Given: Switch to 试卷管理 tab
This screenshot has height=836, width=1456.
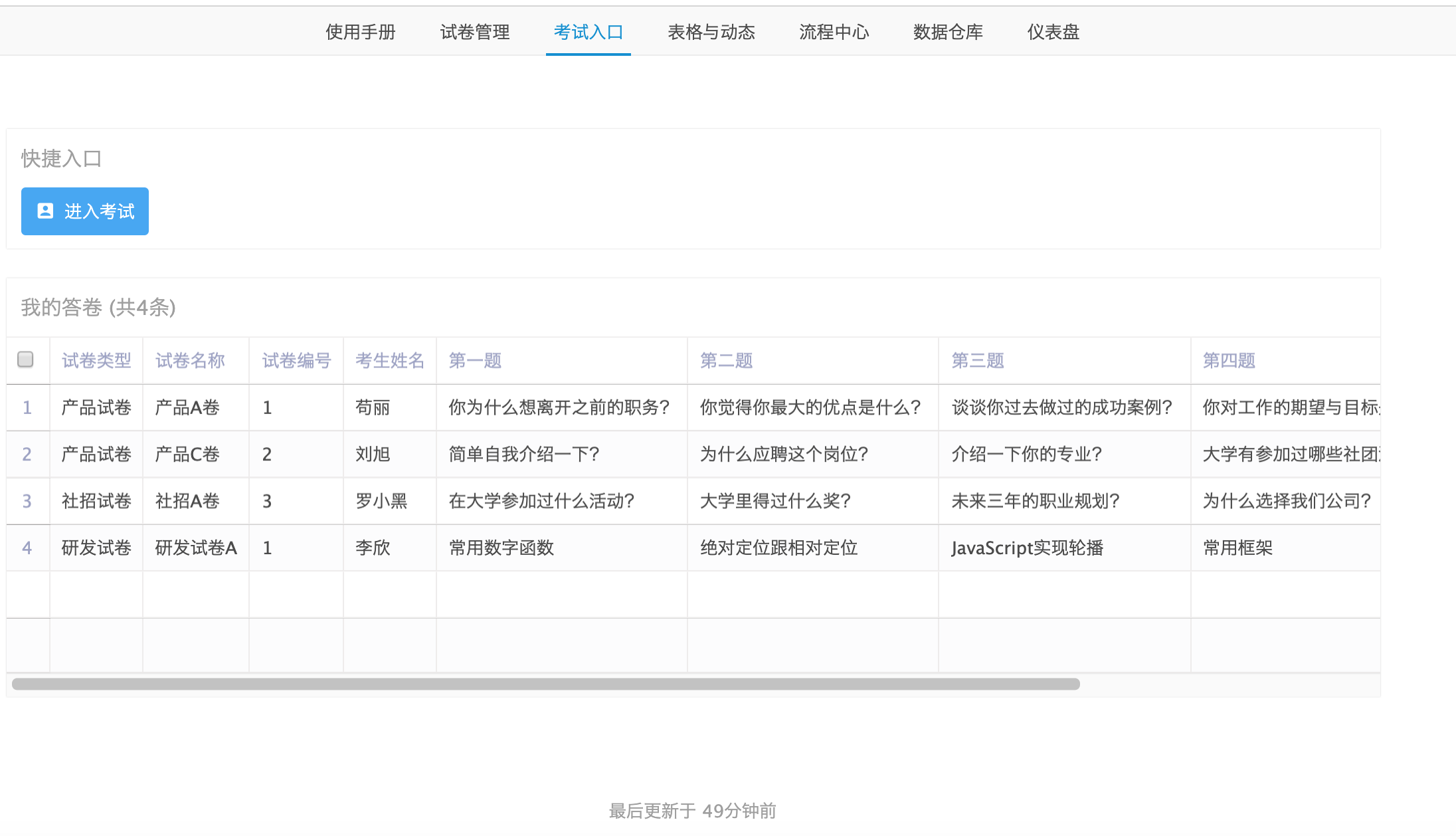Looking at the screenshot, I should click(474, 32).
